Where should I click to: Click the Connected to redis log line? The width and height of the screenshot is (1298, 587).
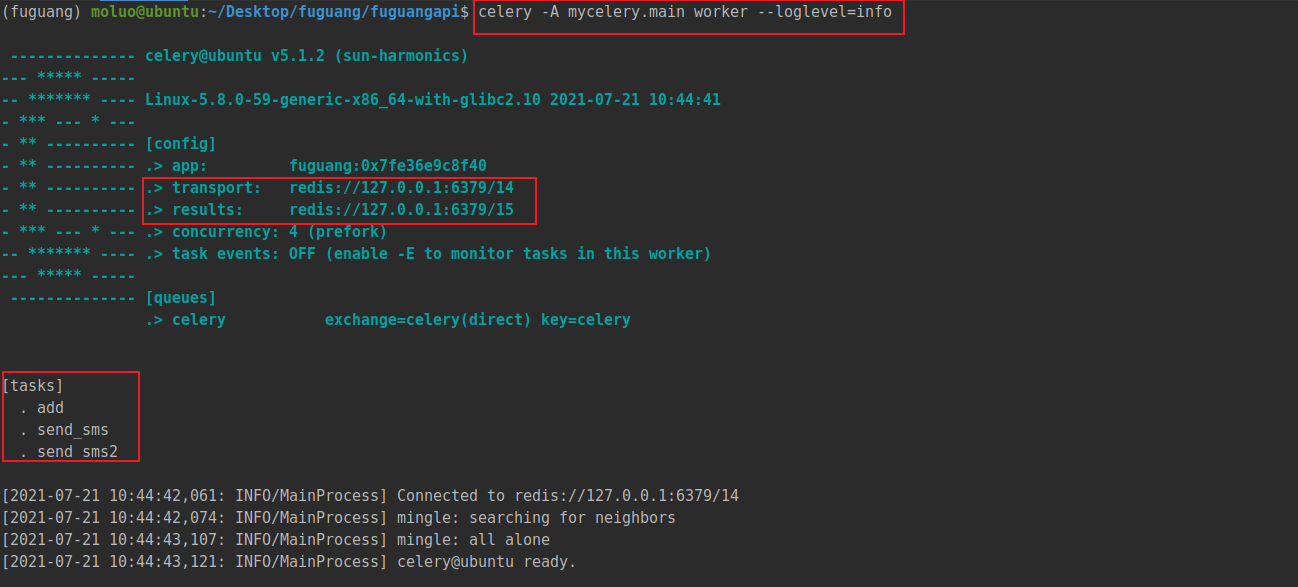pos(567,496)
